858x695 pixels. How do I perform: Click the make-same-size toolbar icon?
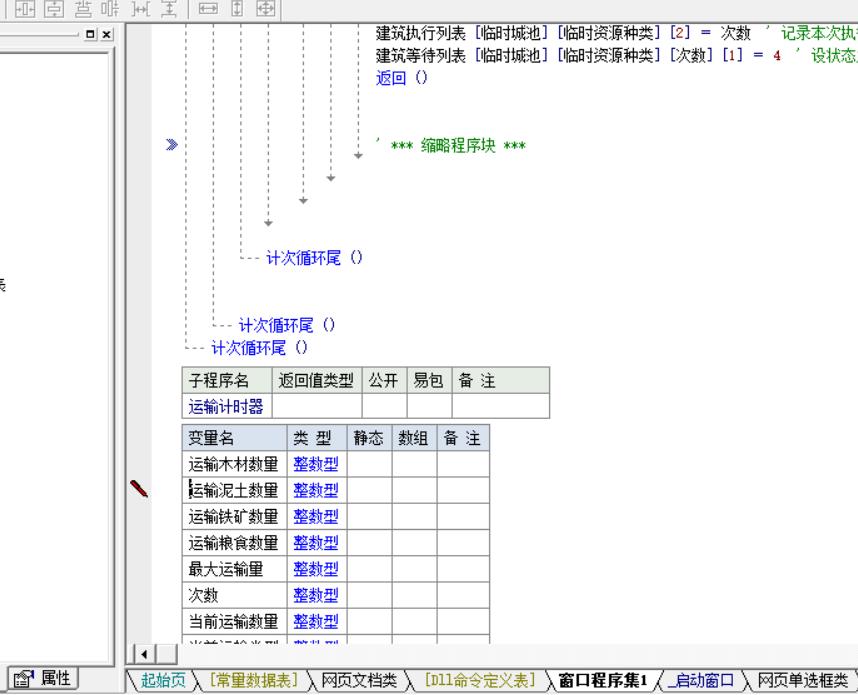(265, 8)
